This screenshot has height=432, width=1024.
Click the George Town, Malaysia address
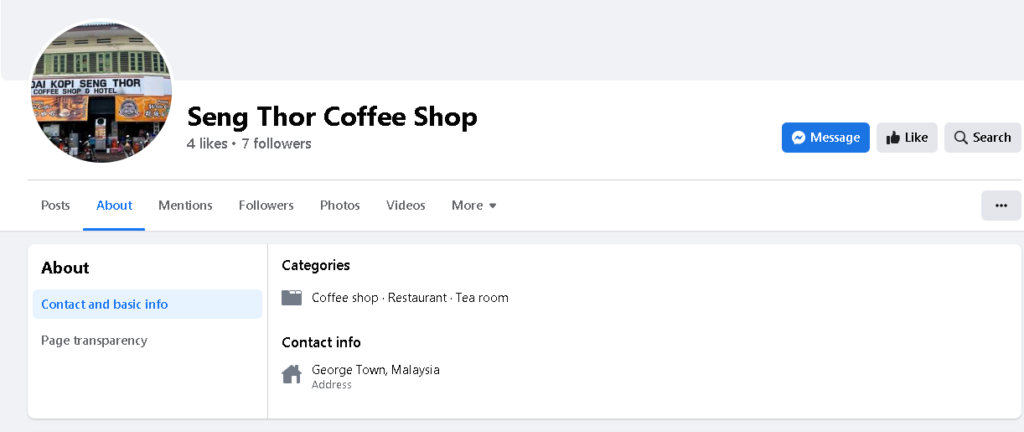(376, 370)
